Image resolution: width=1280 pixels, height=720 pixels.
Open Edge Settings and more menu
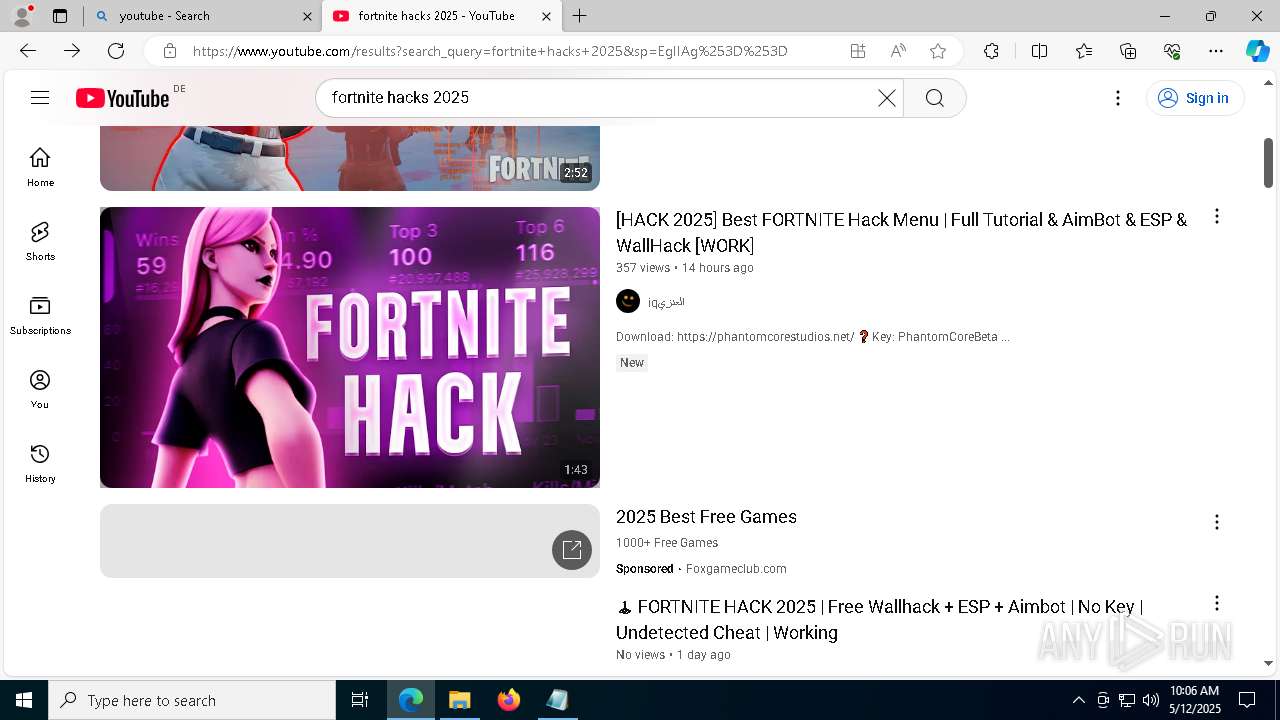1216,51
